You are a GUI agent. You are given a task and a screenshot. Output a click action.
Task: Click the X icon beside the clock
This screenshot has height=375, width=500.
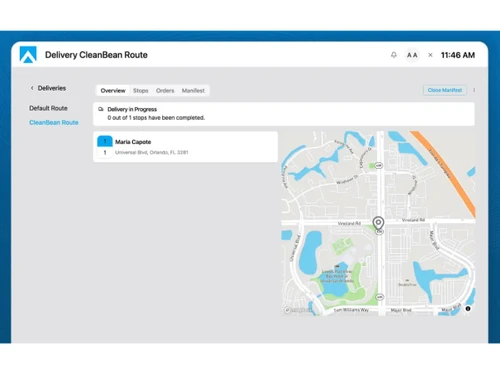click(x=430, y=55)
